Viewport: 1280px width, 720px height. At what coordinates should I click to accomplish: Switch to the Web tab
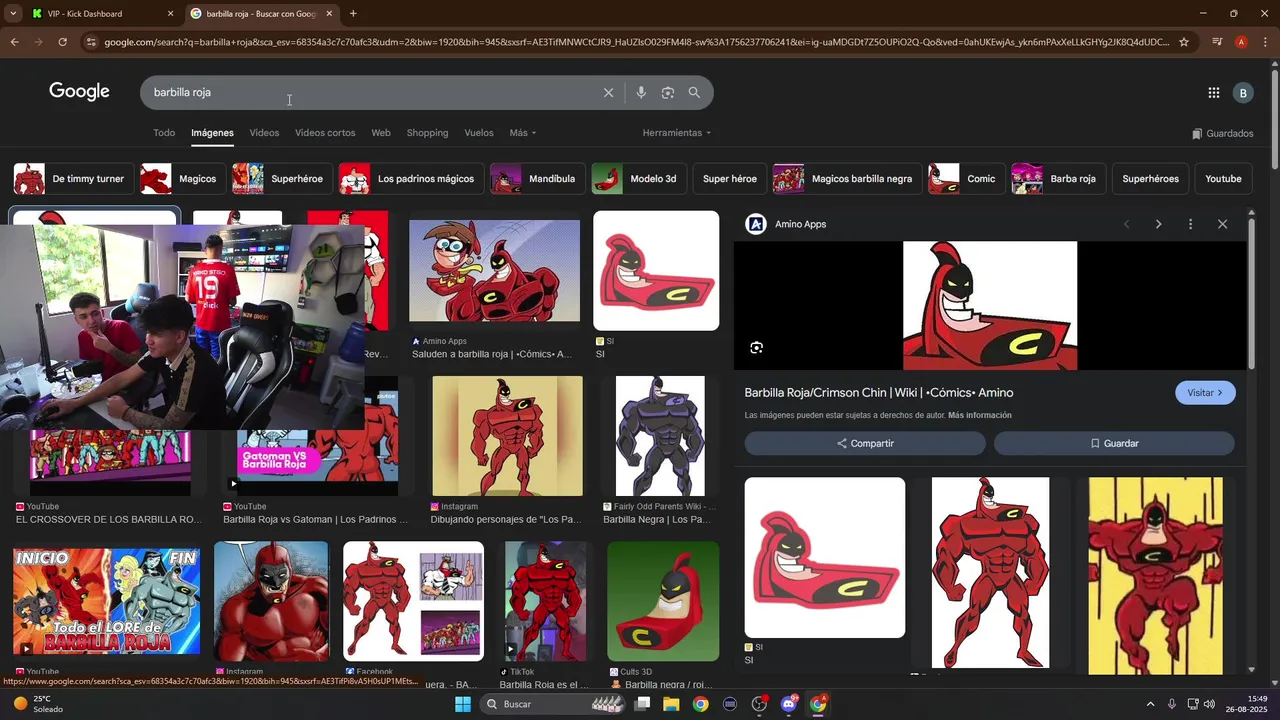(381, 133)
